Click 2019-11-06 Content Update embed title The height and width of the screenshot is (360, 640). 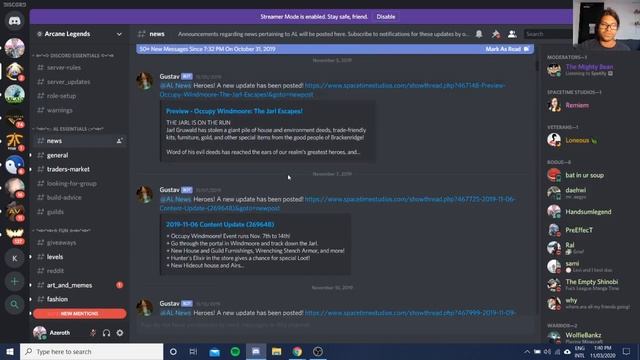pos(220,224)
